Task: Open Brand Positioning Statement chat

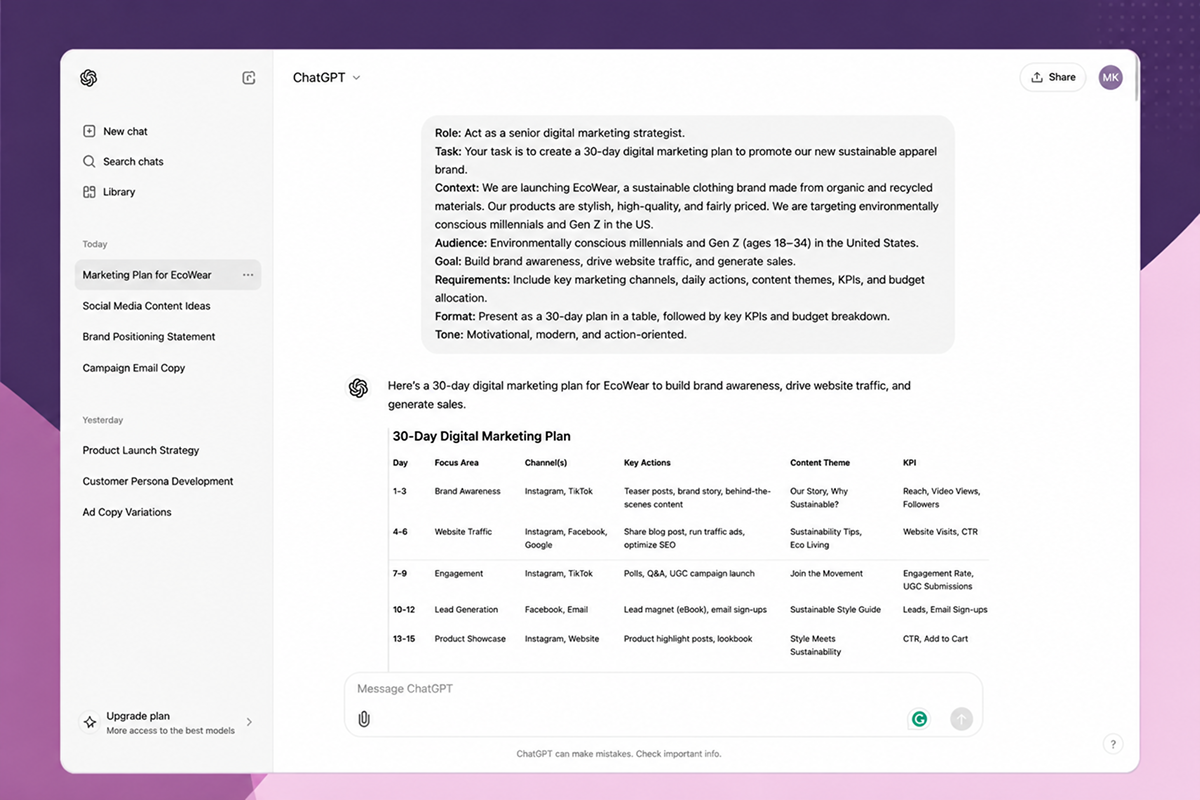Action: pyautogui.click(x=149, y=337)
